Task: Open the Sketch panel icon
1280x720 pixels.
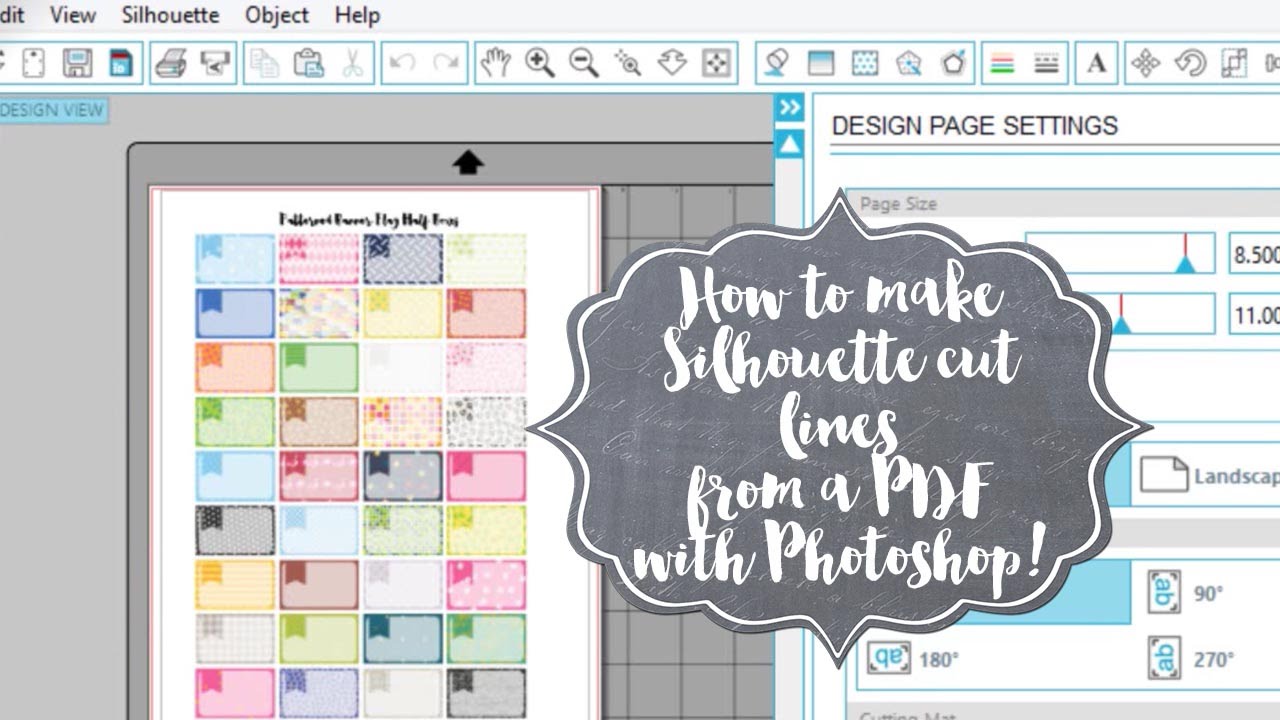Action: (953, 63)
